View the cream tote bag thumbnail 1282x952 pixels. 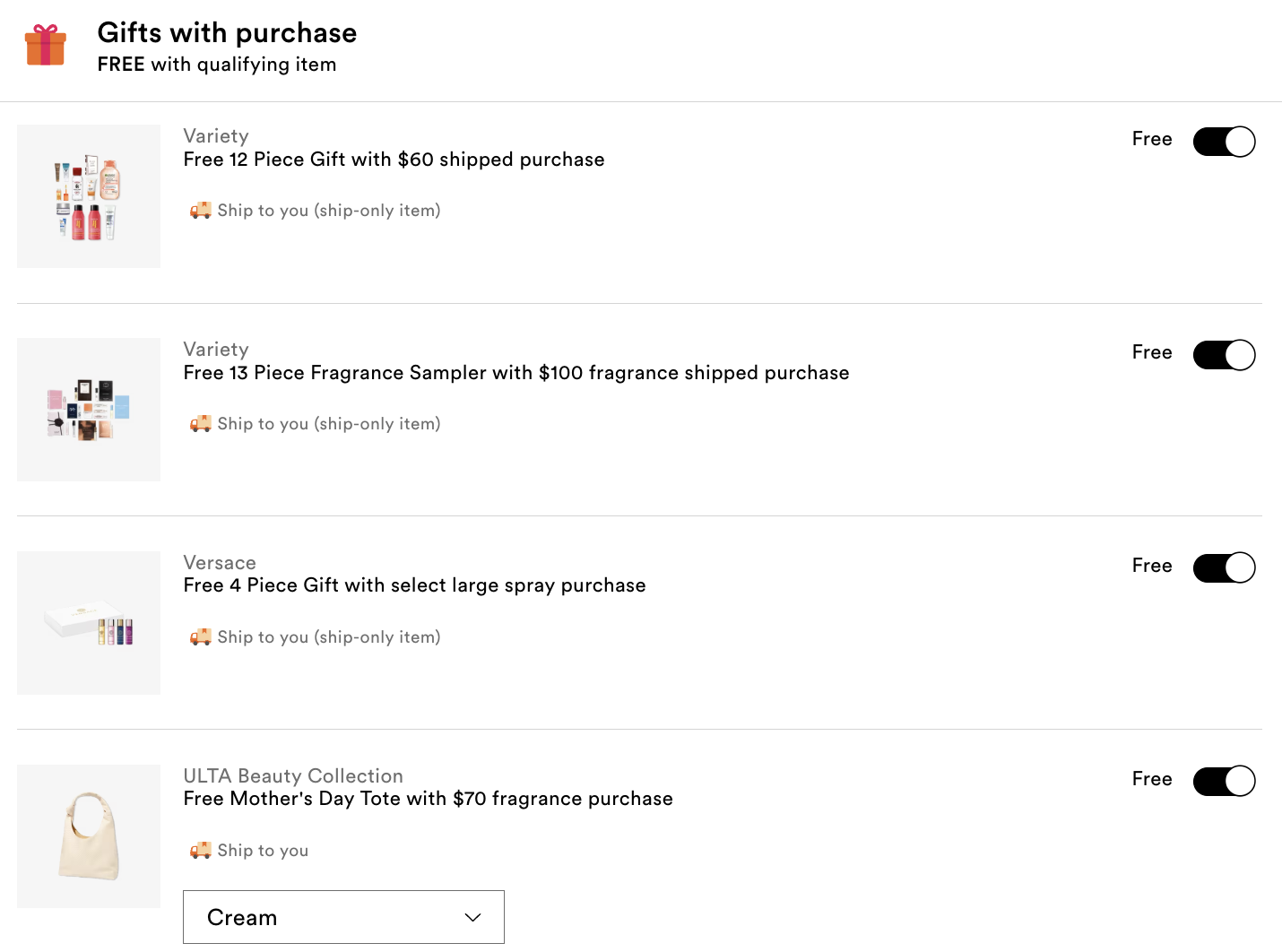tap(89, 836)
